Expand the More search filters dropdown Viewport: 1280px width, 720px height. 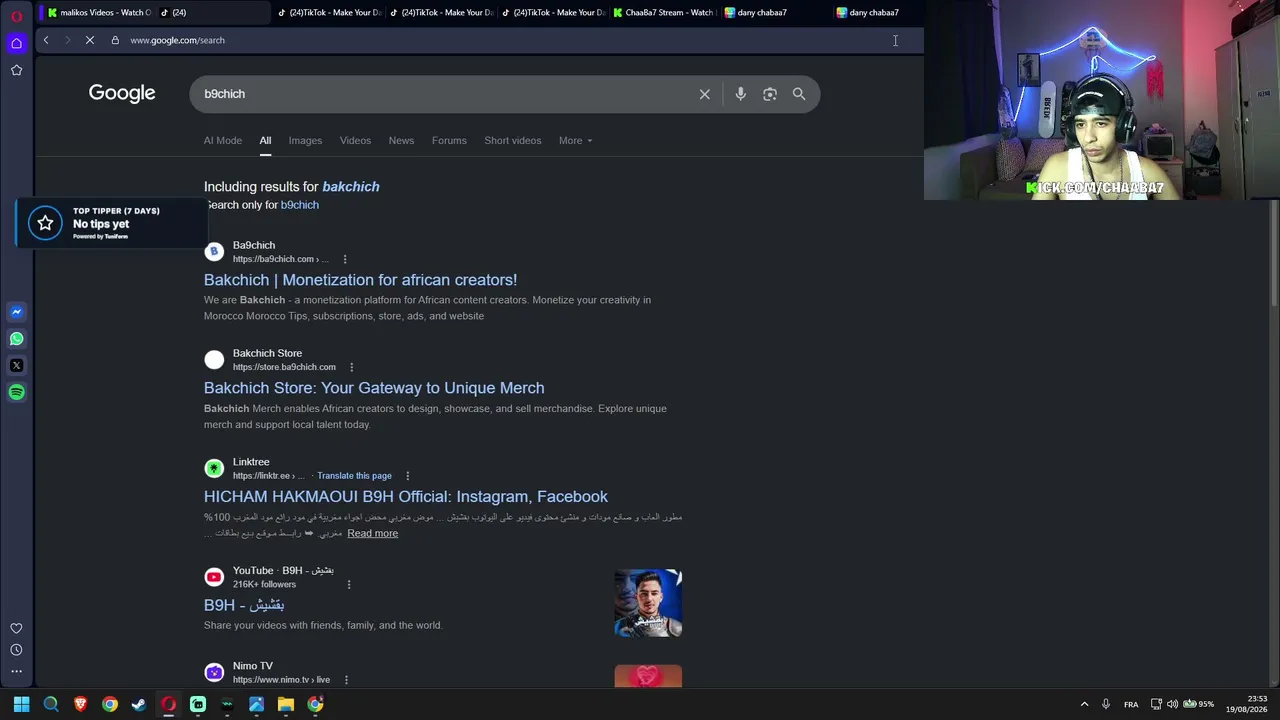575,140
